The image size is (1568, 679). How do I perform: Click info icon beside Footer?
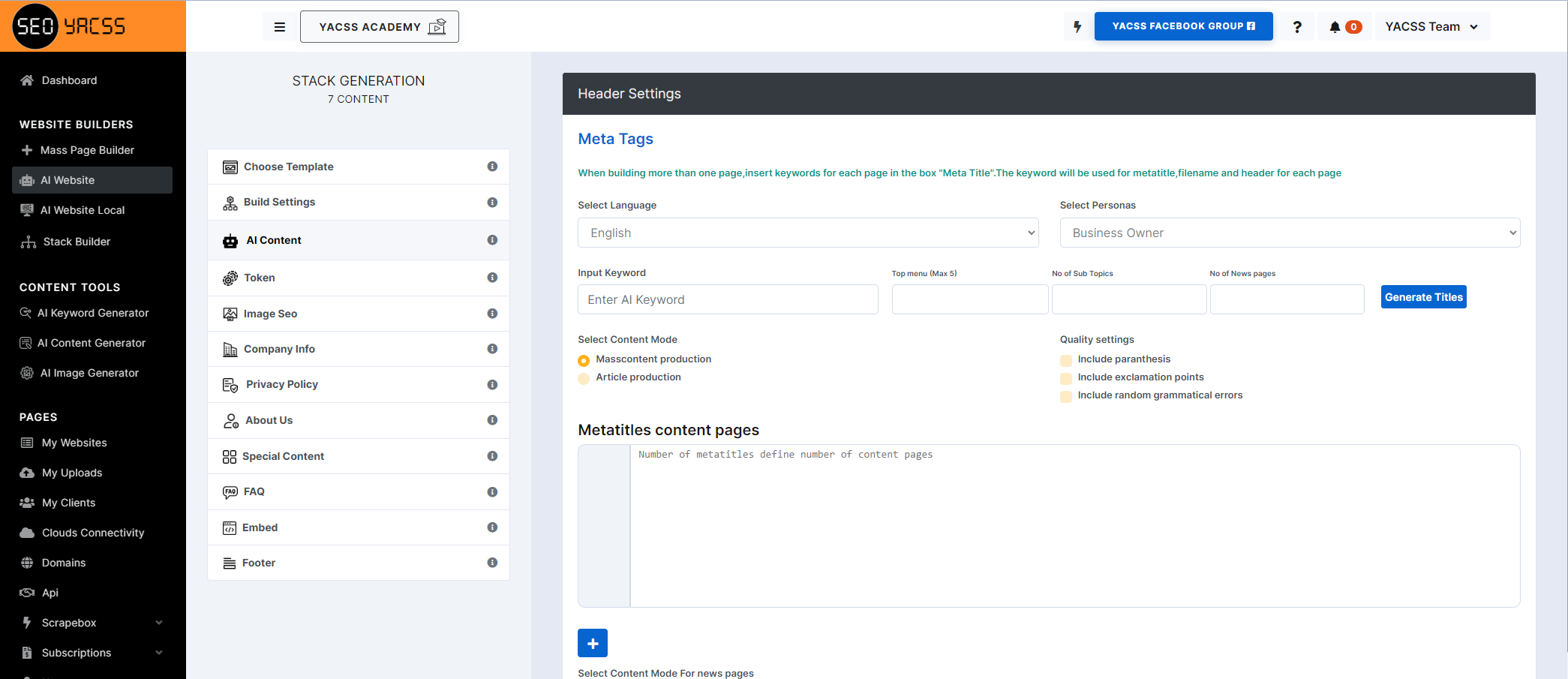[492, 563]
